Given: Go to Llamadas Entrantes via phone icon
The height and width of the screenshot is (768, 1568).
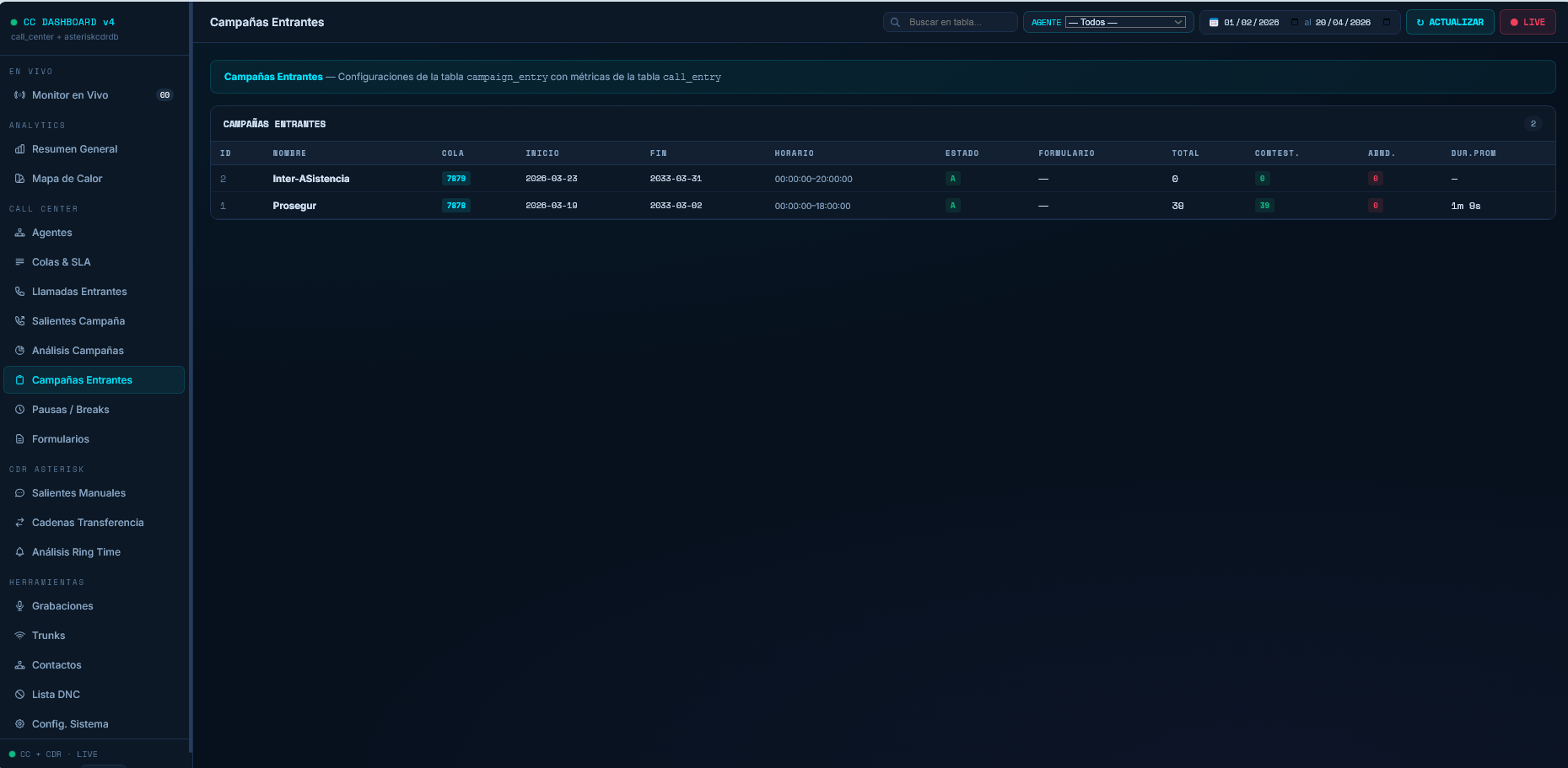Looking at the screenshot, I should pos(19,292).
